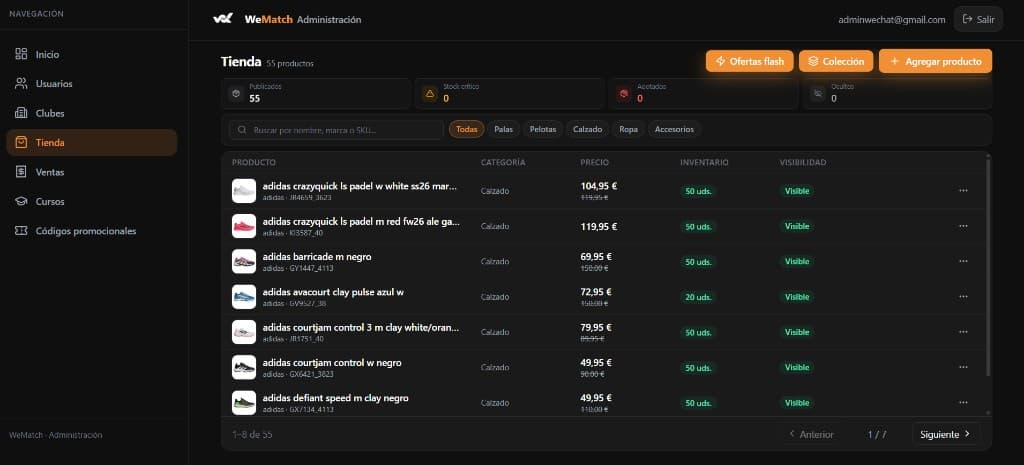This screenshot has width=1024, height=465.
Task: Select the Todas filter
Action: coord(466,129)
